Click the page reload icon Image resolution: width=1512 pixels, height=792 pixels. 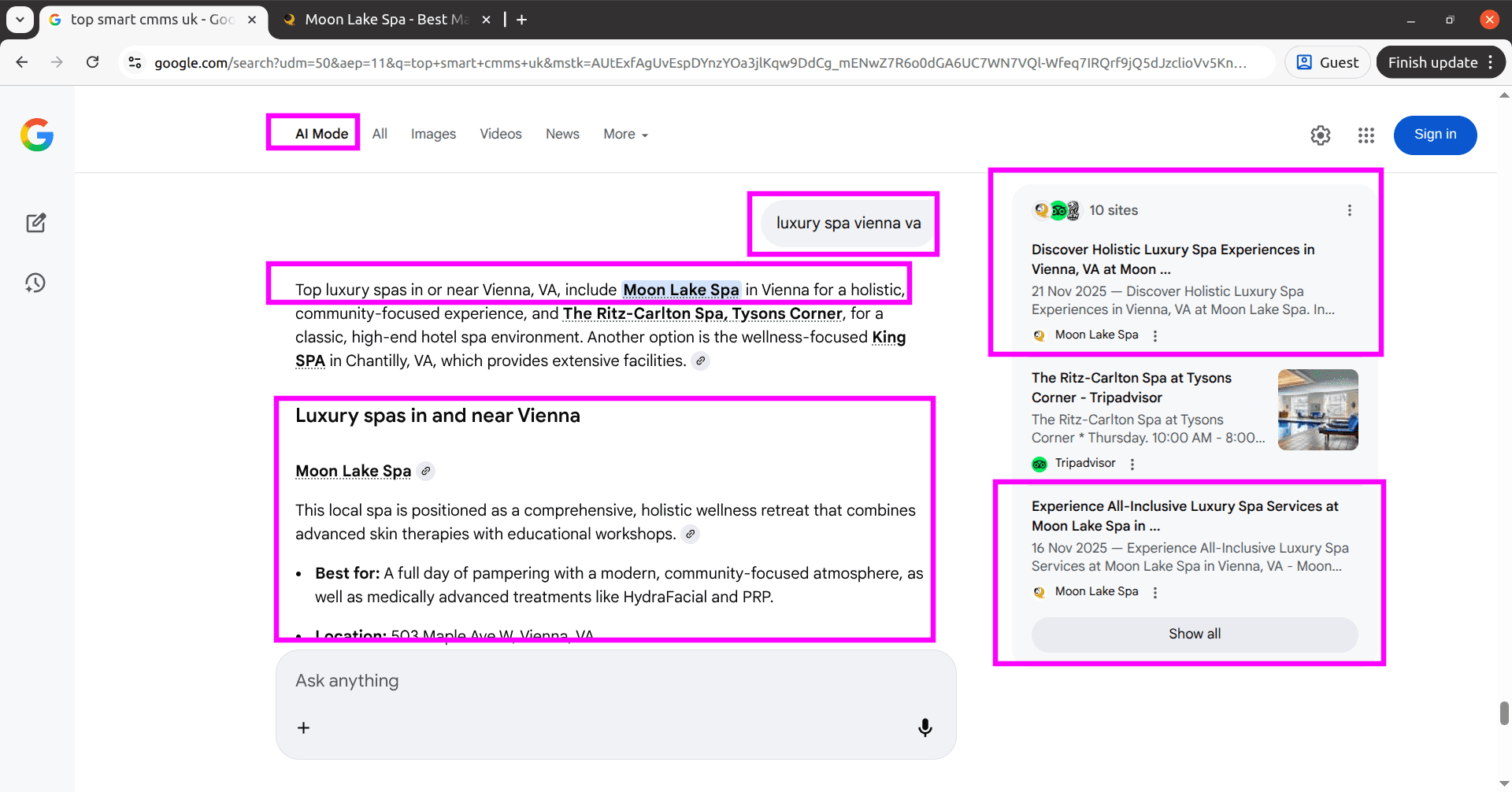click(x=92, y=62)
